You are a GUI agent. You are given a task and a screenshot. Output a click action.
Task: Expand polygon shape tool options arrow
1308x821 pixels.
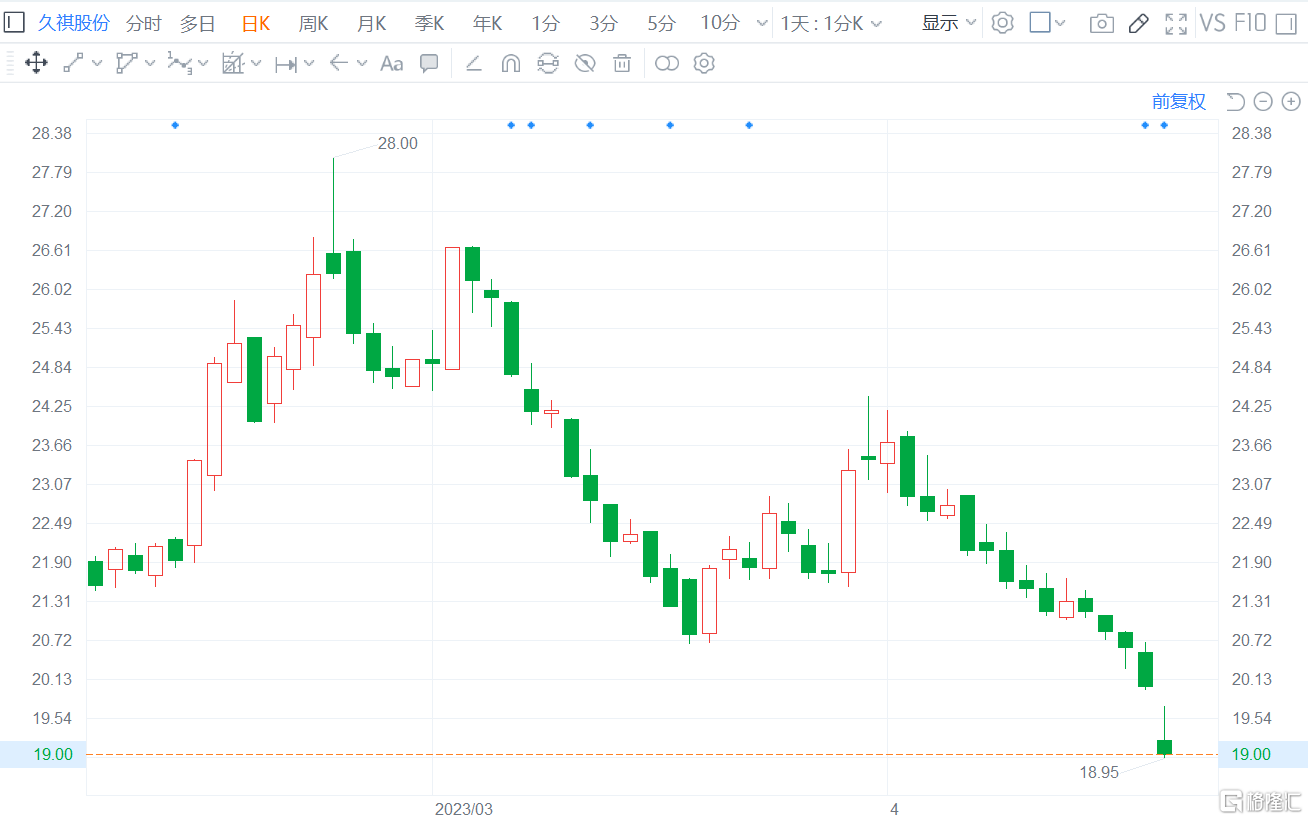tap(150, 64)
